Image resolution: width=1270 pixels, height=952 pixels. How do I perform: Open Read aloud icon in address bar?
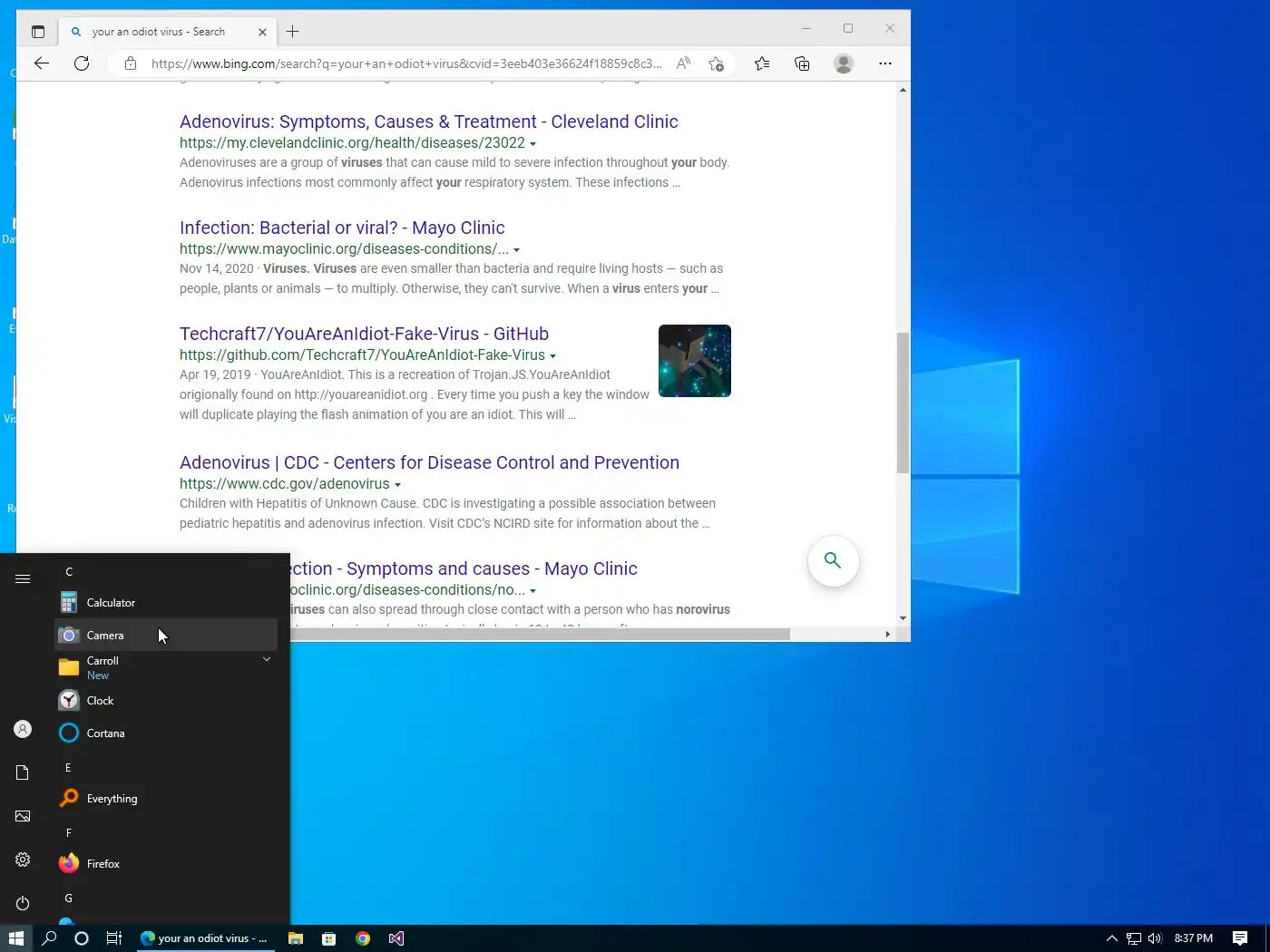683,63
